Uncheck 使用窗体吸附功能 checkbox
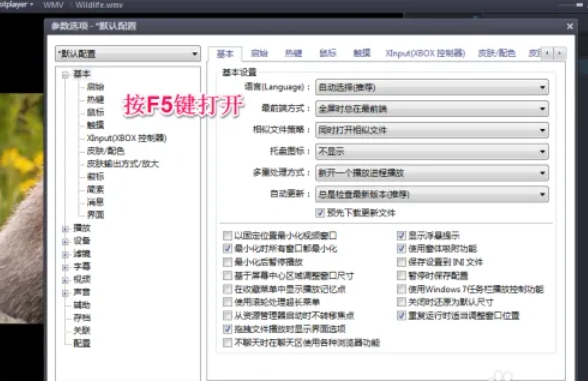 point(401,248)
